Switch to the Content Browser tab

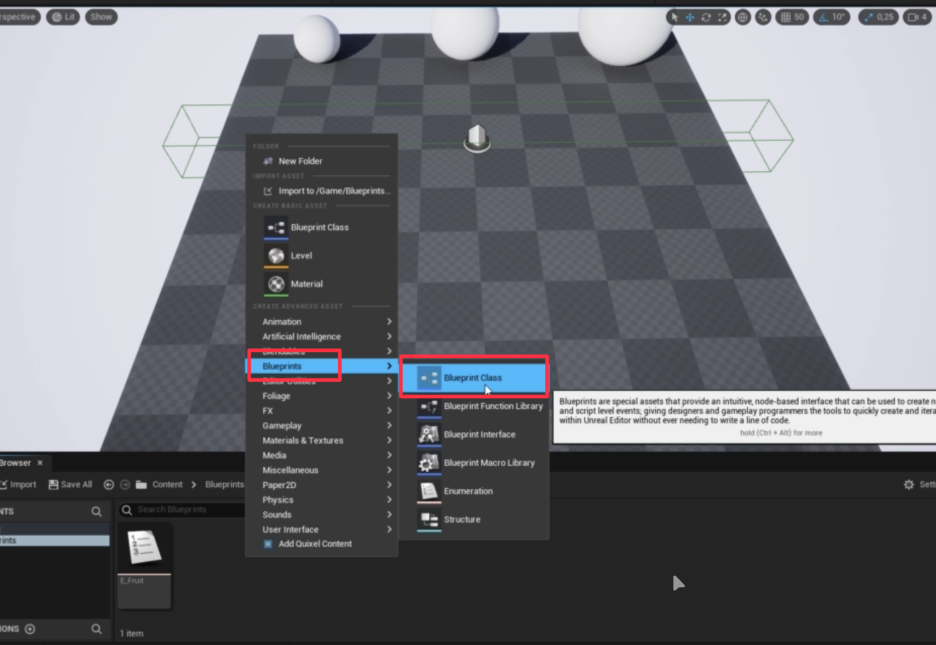point(15,463)
